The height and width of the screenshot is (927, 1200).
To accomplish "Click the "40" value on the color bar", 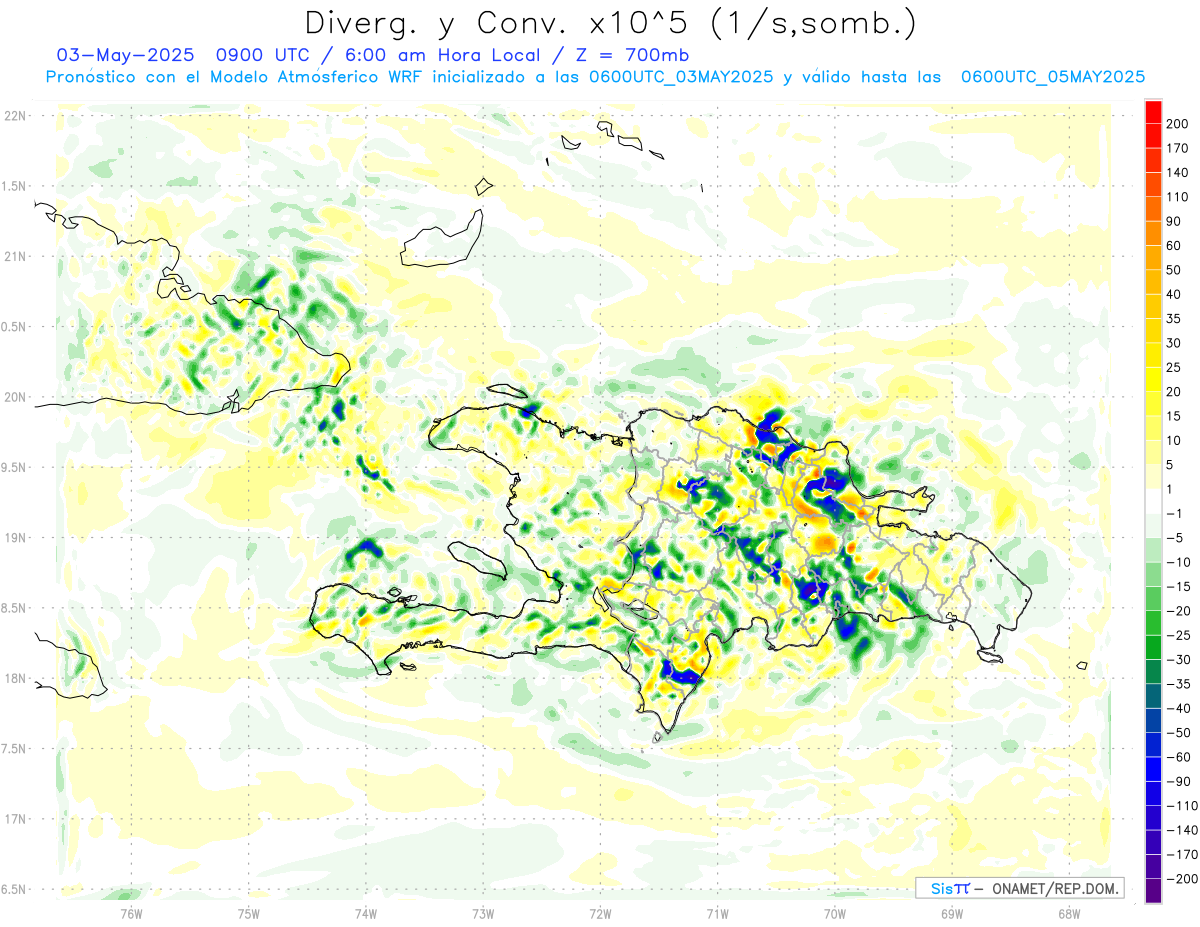I will point(1173,295).
